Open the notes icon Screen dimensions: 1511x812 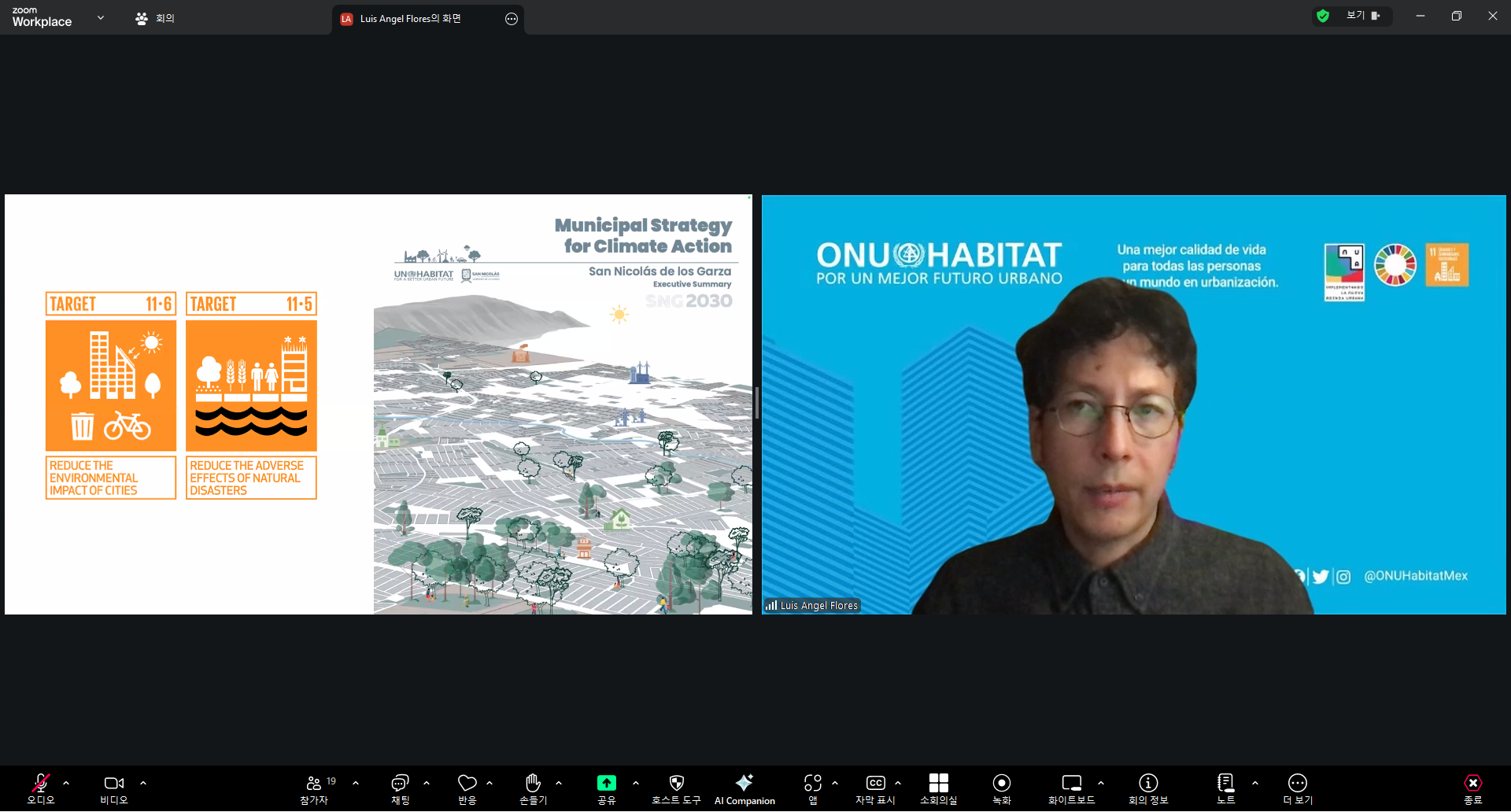pyautogui.click(x=1225, y=783)
